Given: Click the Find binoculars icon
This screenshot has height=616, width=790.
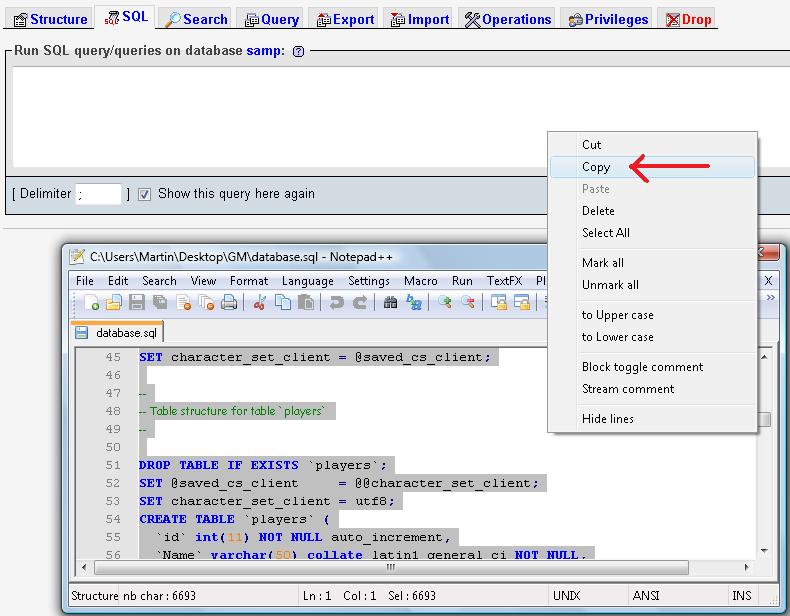Looking at the screenshot, I should tap(390, 302).
